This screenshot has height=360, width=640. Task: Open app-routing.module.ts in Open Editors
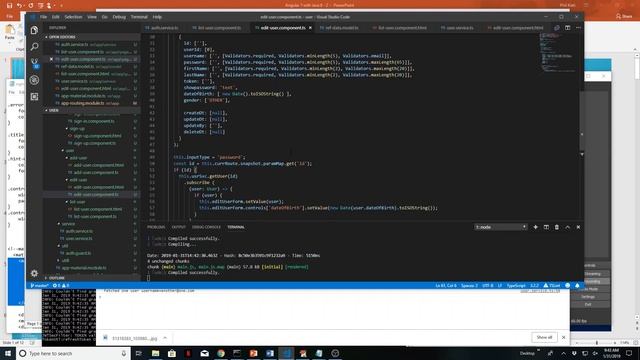coord(83,103)
